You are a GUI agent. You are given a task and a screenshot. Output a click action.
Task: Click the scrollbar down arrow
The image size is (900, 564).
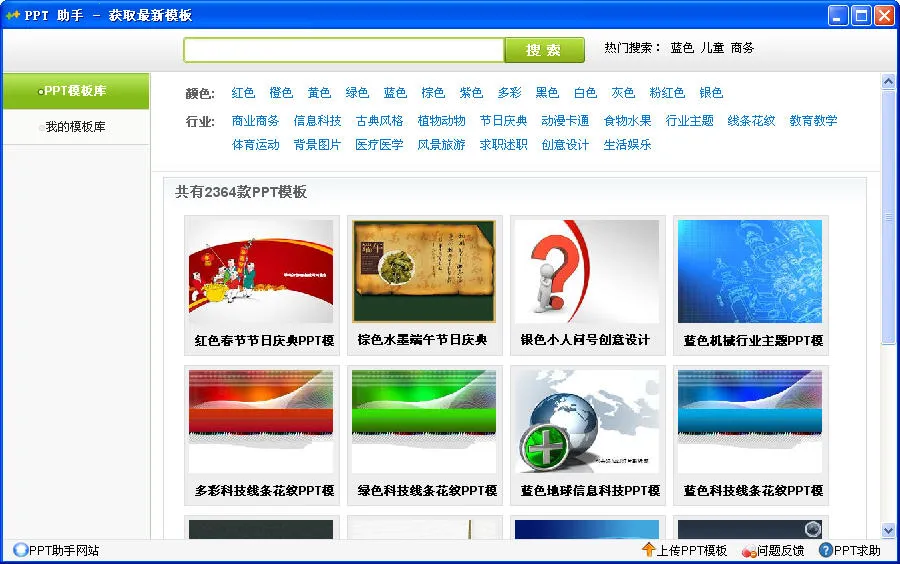[888, 530]
